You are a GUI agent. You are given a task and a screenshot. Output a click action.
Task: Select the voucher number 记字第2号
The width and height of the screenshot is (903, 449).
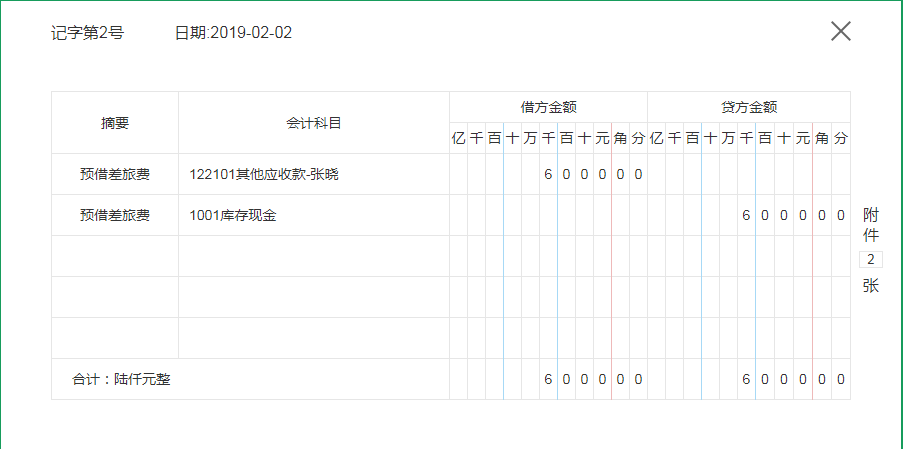pyautogui.click(x=88, y=33)
